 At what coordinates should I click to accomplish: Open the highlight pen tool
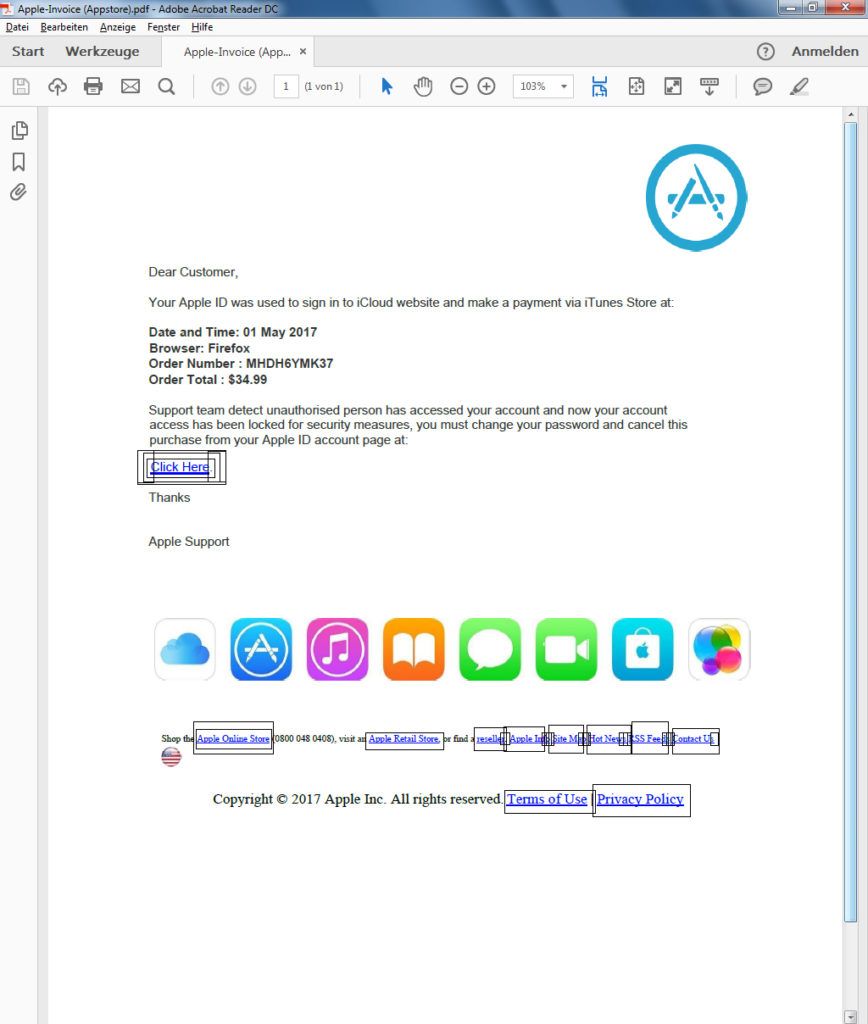[x=799, y=86]
